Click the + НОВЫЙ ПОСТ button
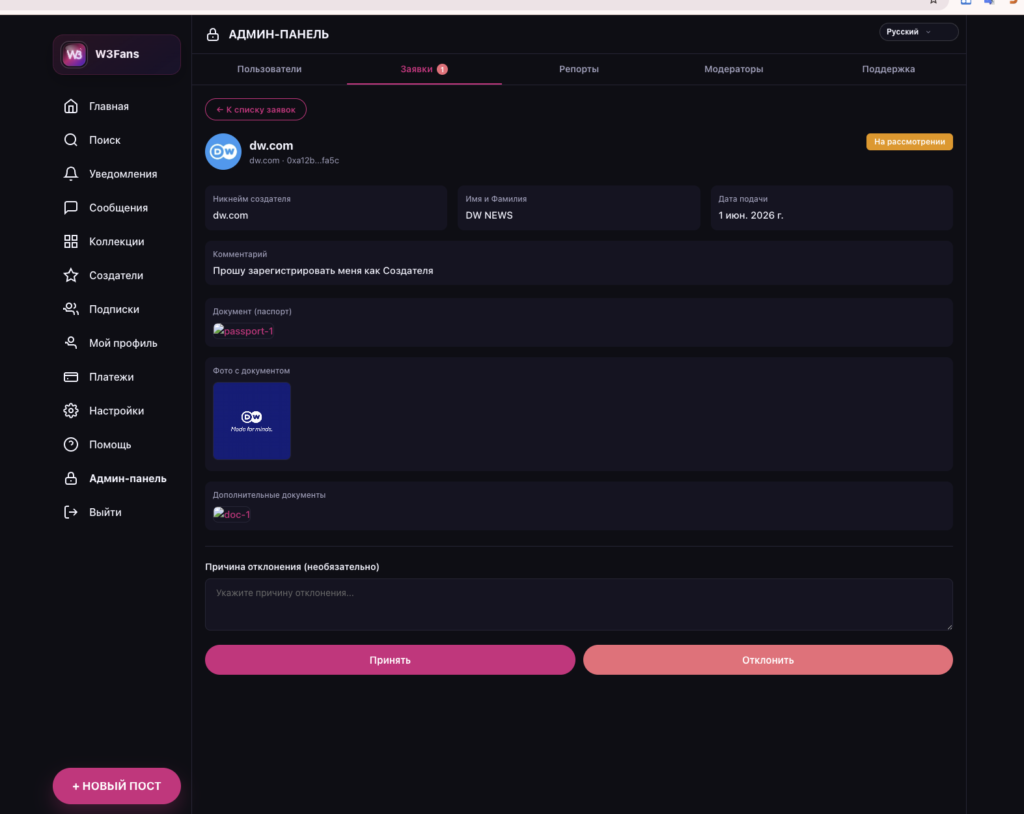This screenshot has height=814, width=1024. tap(116, 786)
